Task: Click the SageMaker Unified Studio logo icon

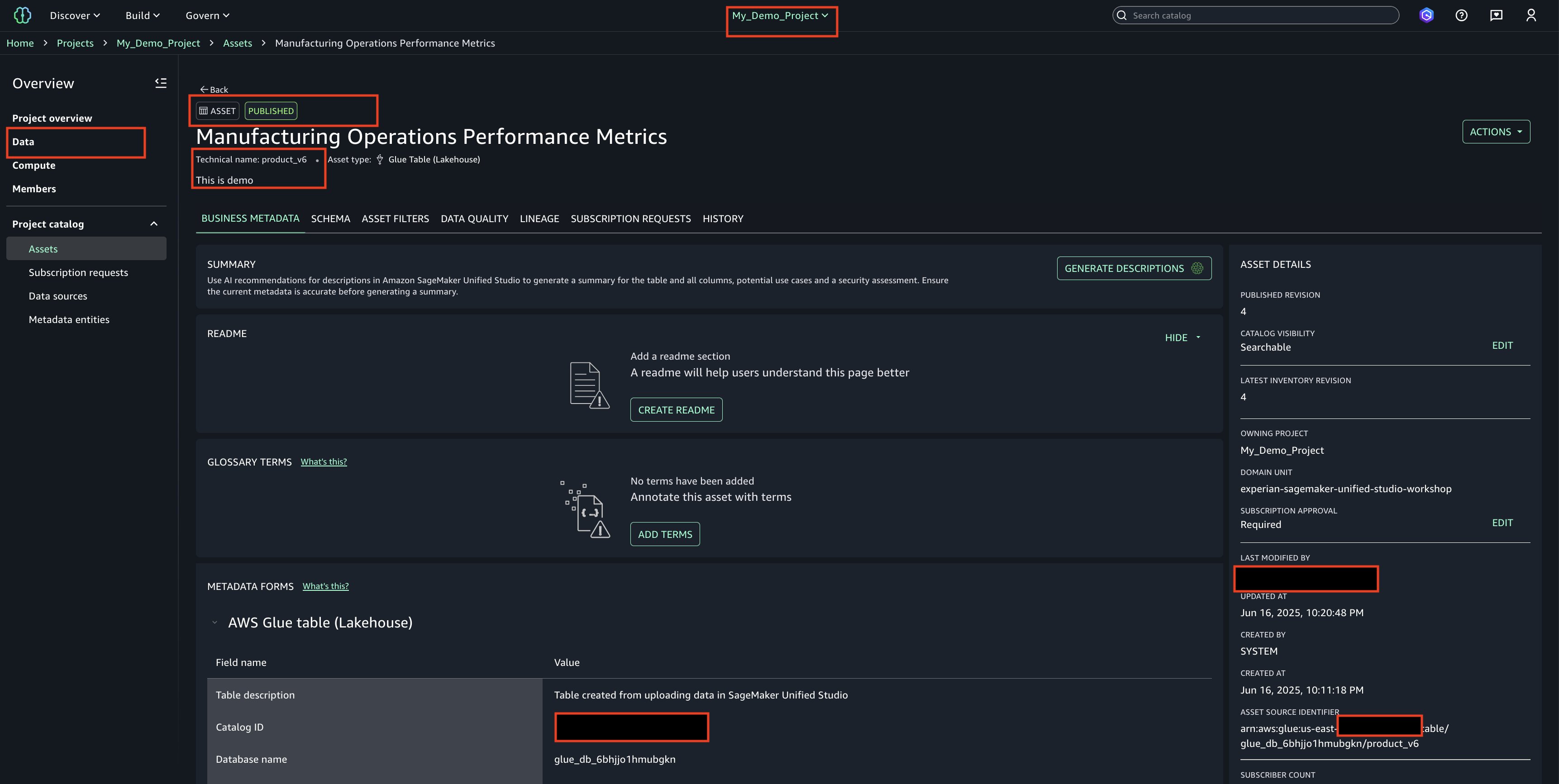Action: coord(22,15)
